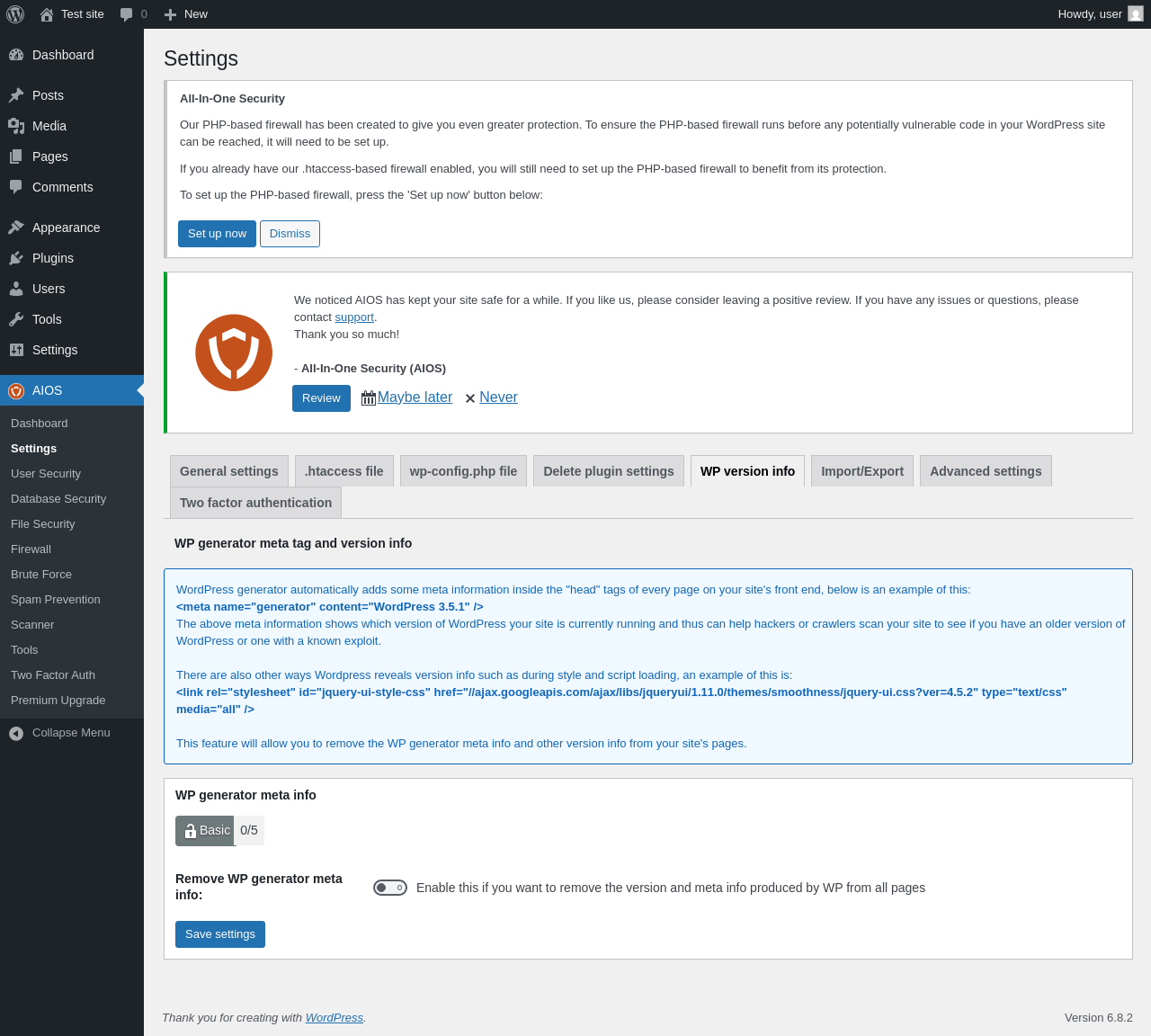Open the Advanced settings tab

click(x=986, y=471)
